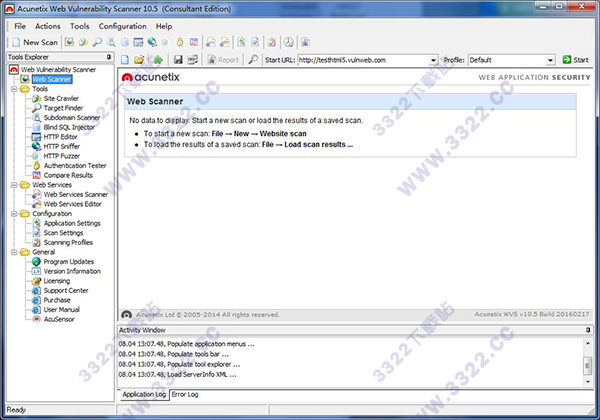Click the export icon next to the save disk
Image resolution: width=600 pixels, height=420 pixels.
click(192, 60)
